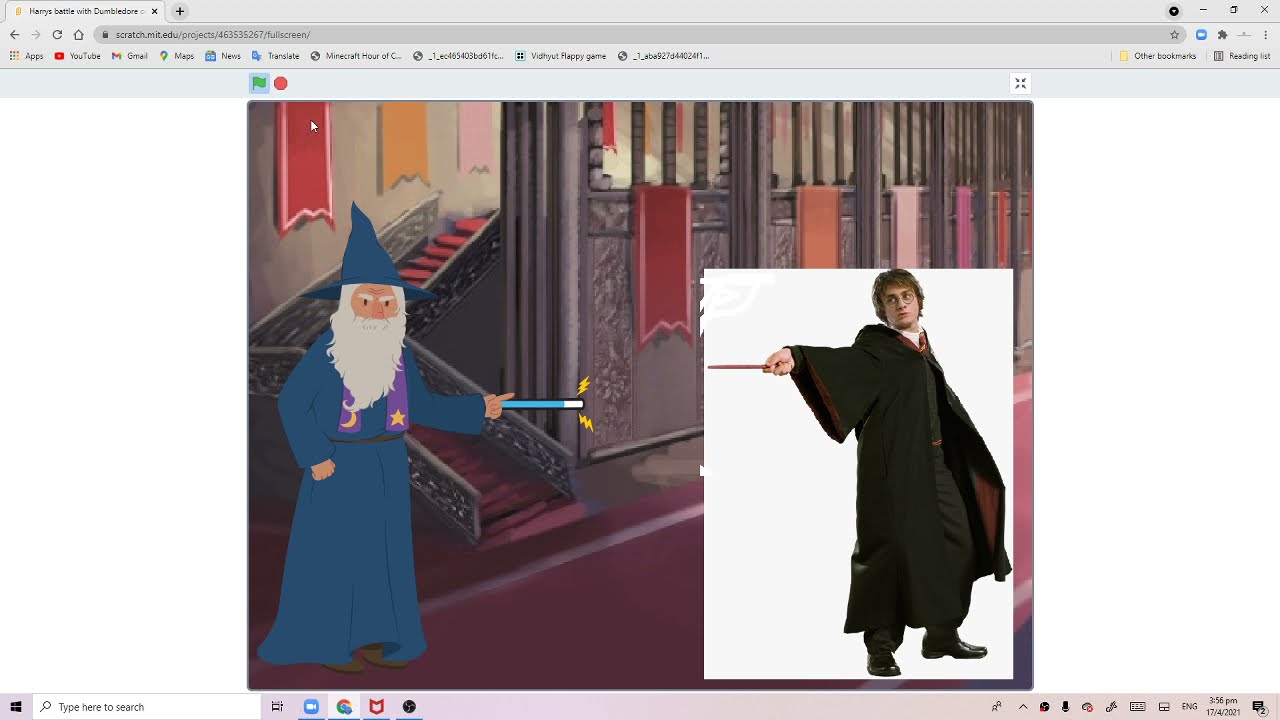Open the Minecraft Hour of C... bookmark
The width and height of the screenshot is (1280, 720).
tap(356, 56)
